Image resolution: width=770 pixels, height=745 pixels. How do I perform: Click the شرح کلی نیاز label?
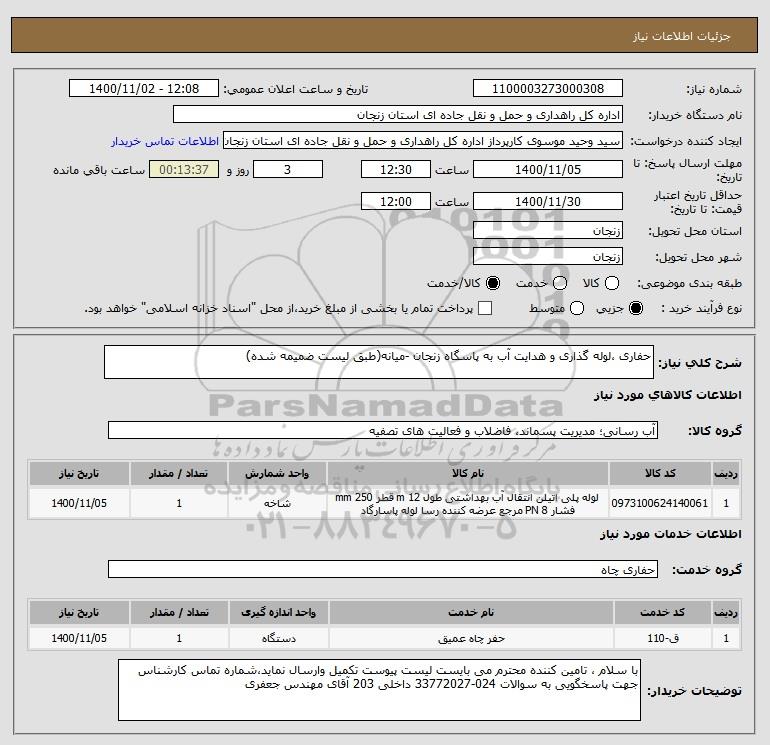click(x=700, y=363)
